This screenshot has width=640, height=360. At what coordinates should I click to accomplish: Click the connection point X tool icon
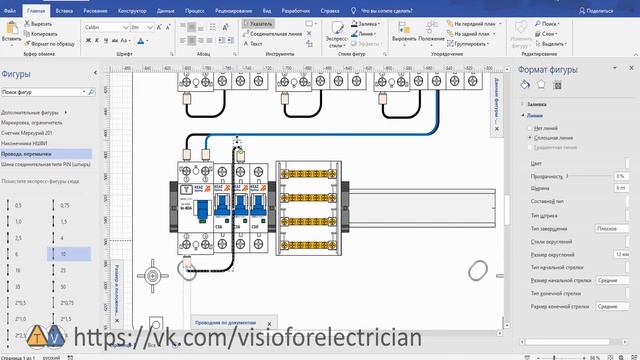[309, 33]
